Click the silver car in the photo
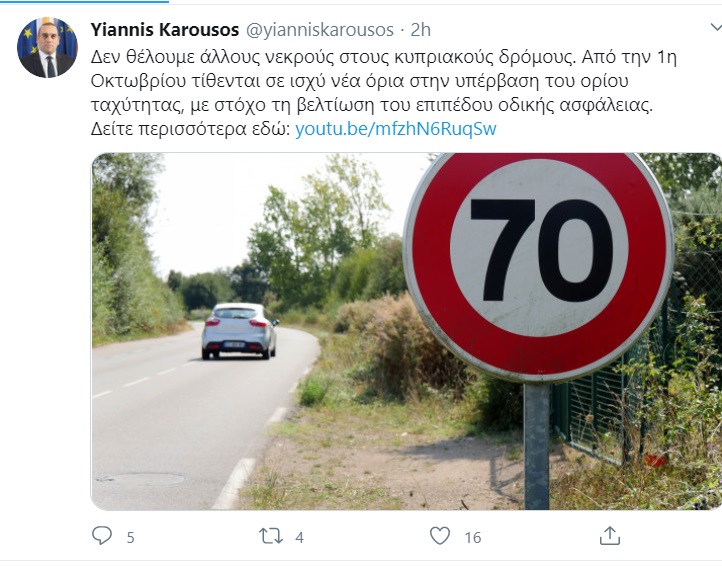The height and width of the screenshot is (567, 722). click(x=239, y=331)
